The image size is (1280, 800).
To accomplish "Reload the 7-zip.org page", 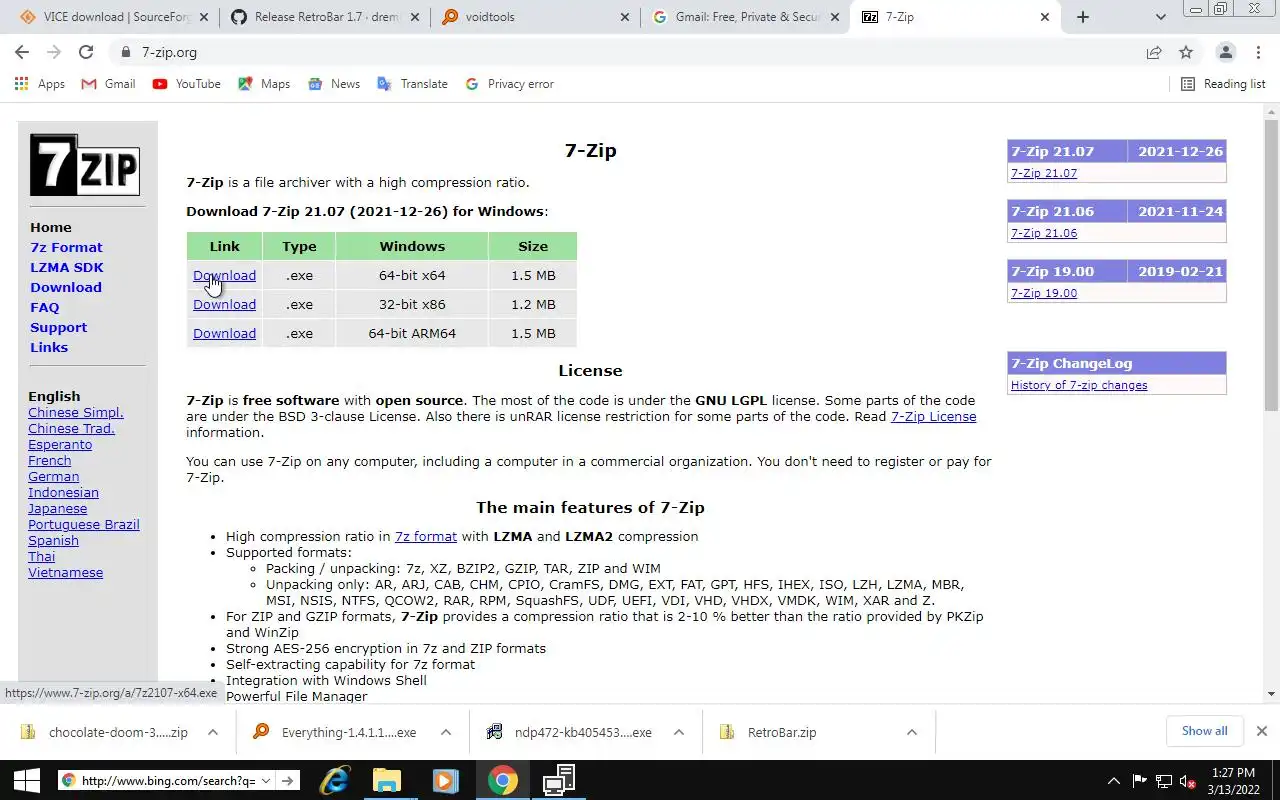I will point(86,52).
